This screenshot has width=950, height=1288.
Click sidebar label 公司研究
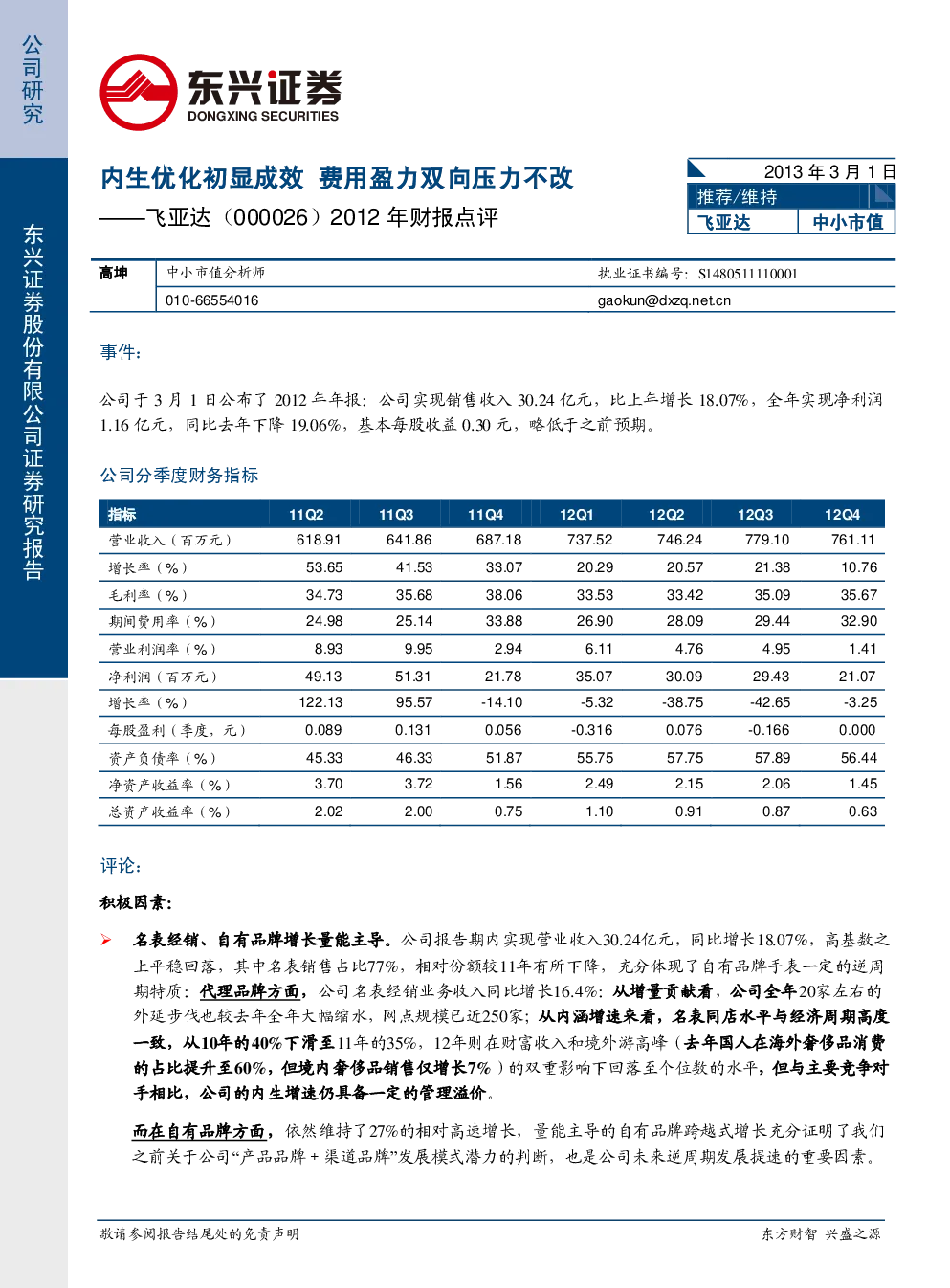[33, 80]
